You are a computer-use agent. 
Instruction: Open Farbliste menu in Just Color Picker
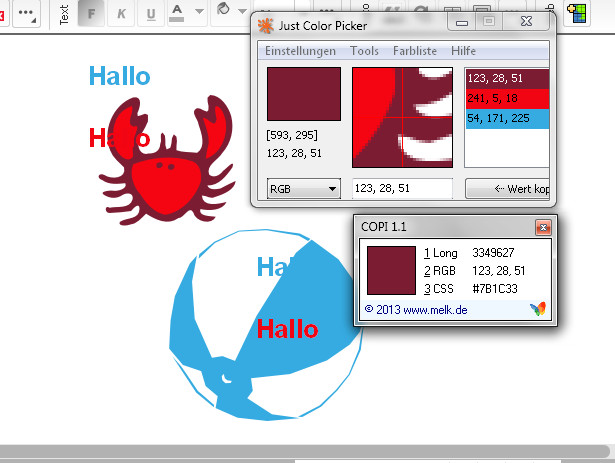(415, 51)
